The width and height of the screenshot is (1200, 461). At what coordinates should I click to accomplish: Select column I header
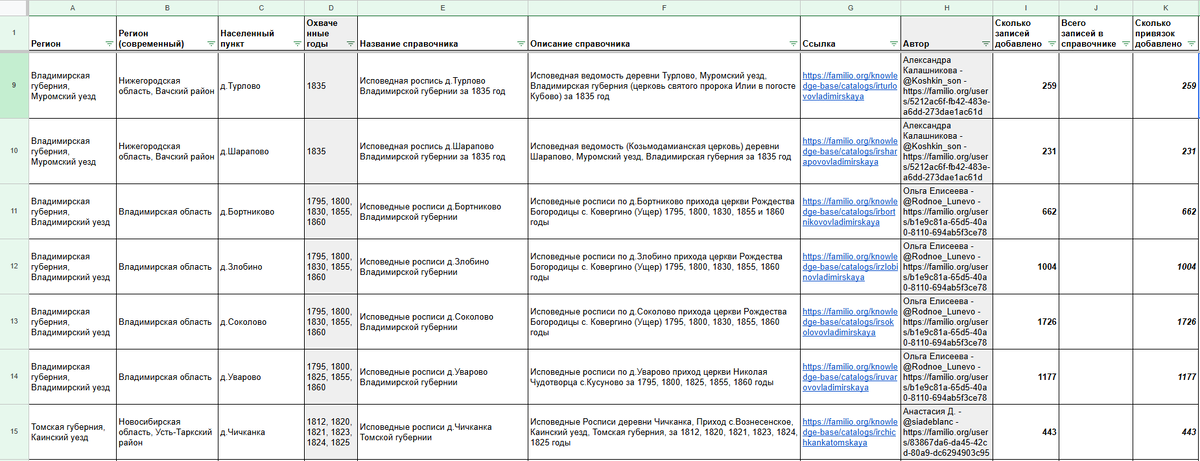pyautogui.click(x=1024, y=7)
